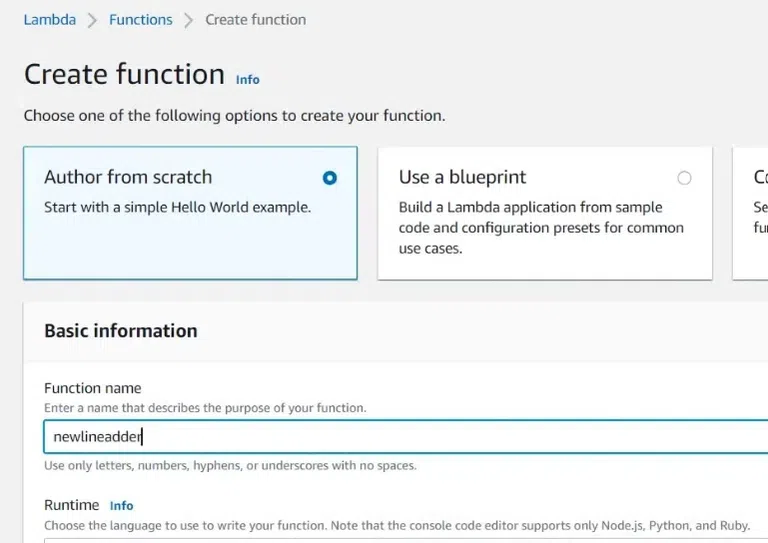Screen dimensions: 768x543
Task: Click the Create function breadcrumb text
Action: click(x=255, y=19)
